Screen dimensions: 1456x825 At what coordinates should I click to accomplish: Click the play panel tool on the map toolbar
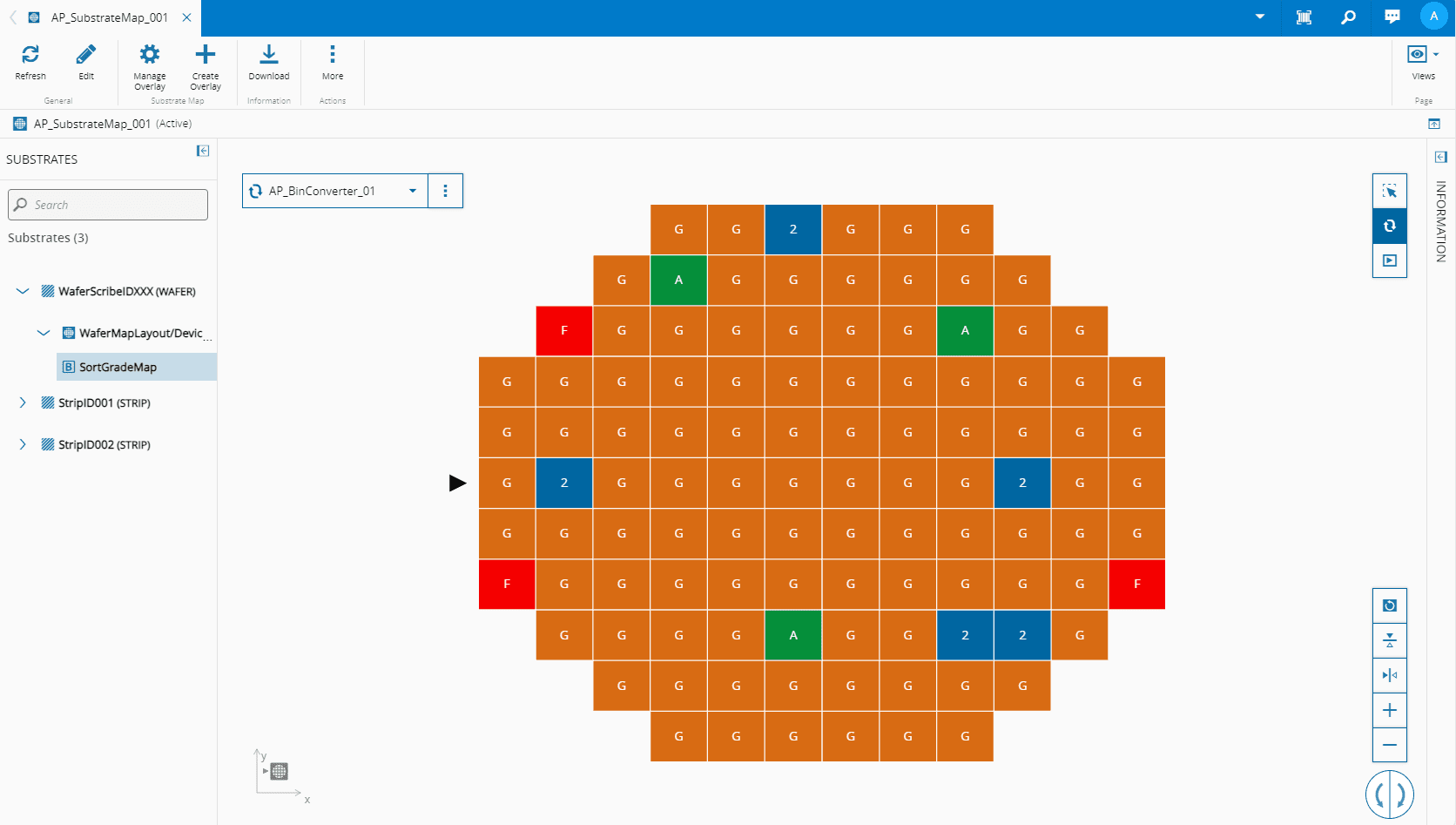(1390, 260)
